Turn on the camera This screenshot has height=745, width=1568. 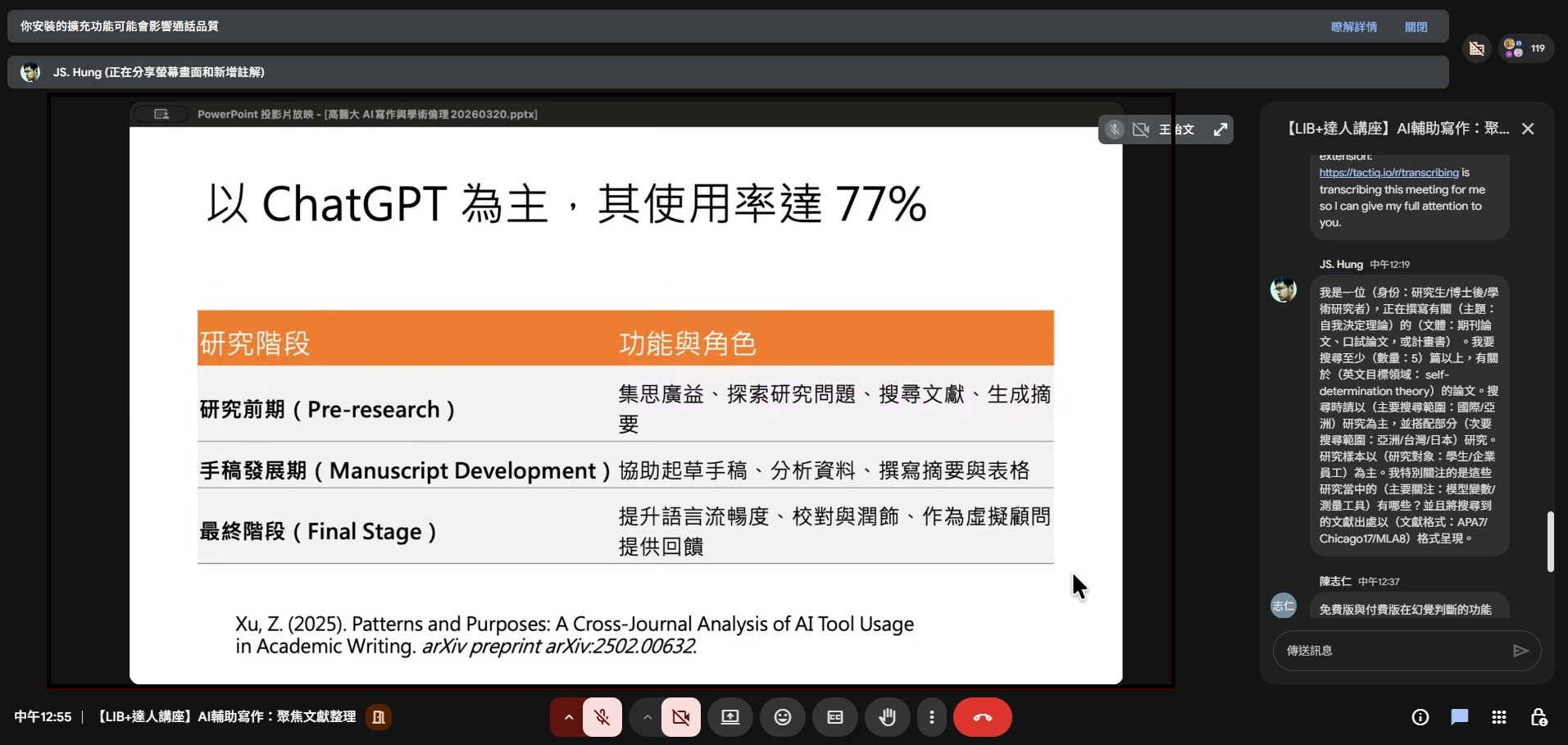[x=680, y=717]
